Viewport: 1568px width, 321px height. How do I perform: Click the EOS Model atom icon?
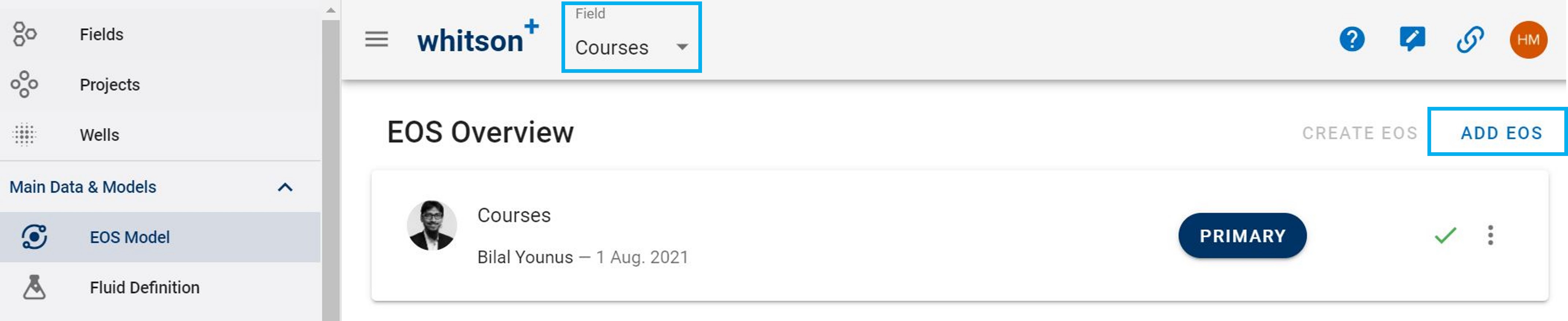34,237
